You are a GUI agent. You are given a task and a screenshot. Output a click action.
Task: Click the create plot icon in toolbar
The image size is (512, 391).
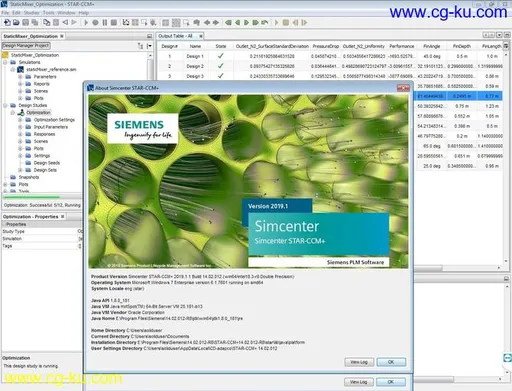pyautogui.click(x=126, y=22)
